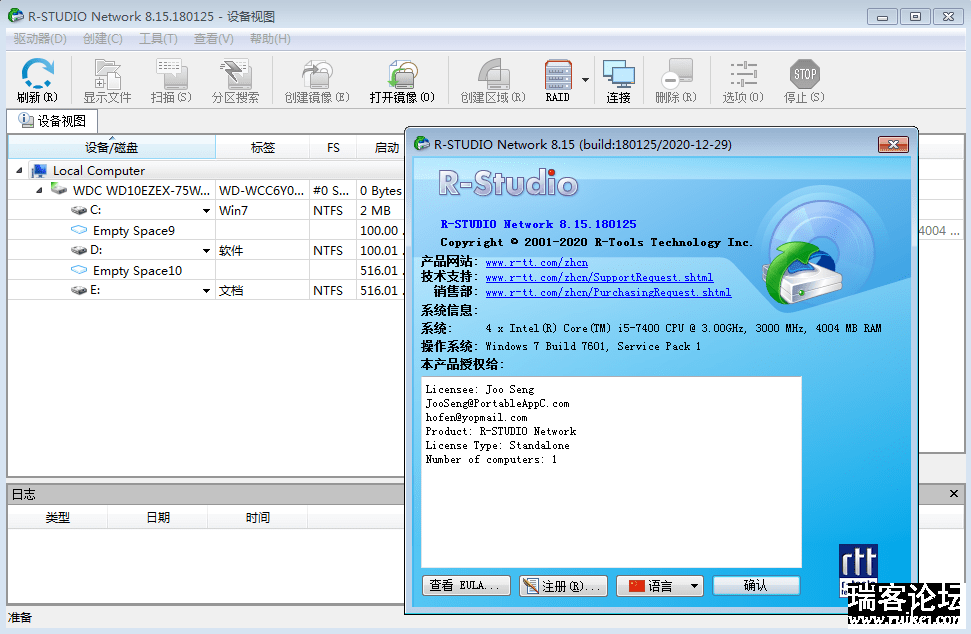Click the Type (类型) log column header
Screen dimensions: 971x634
58,518
